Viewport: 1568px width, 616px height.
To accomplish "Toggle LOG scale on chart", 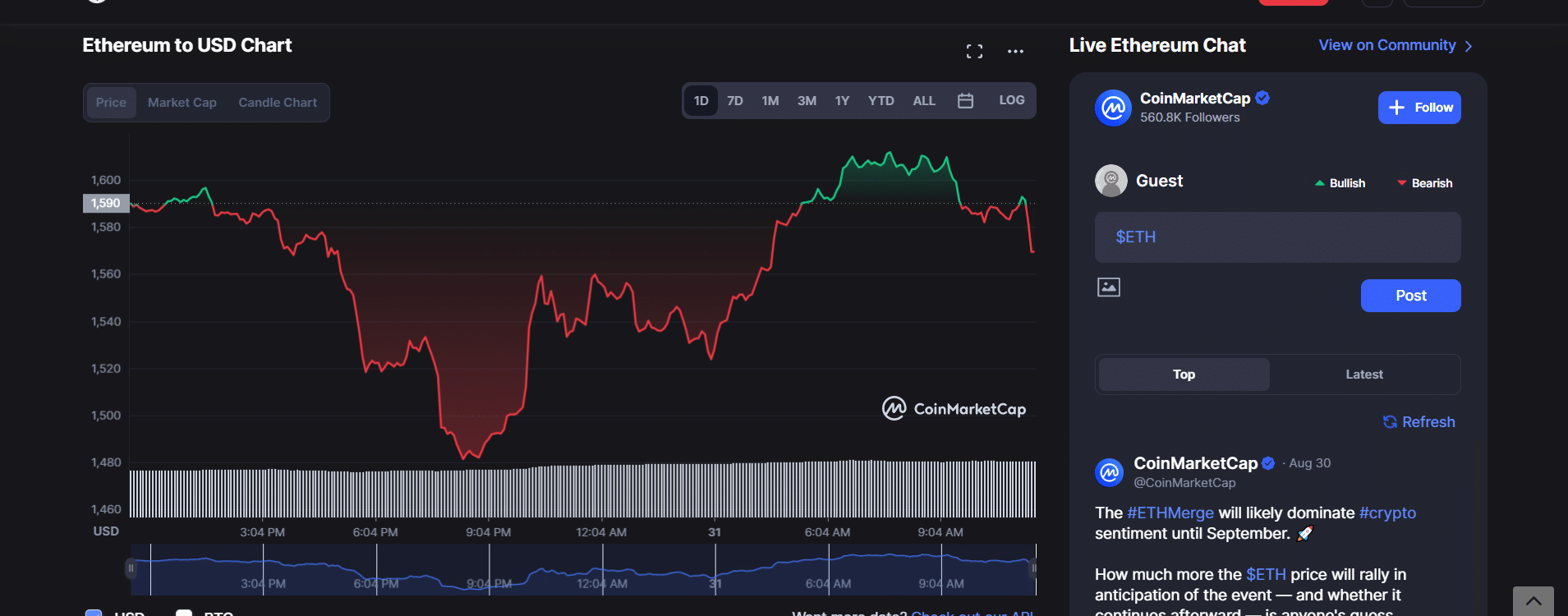I will tap(1012, 100).
